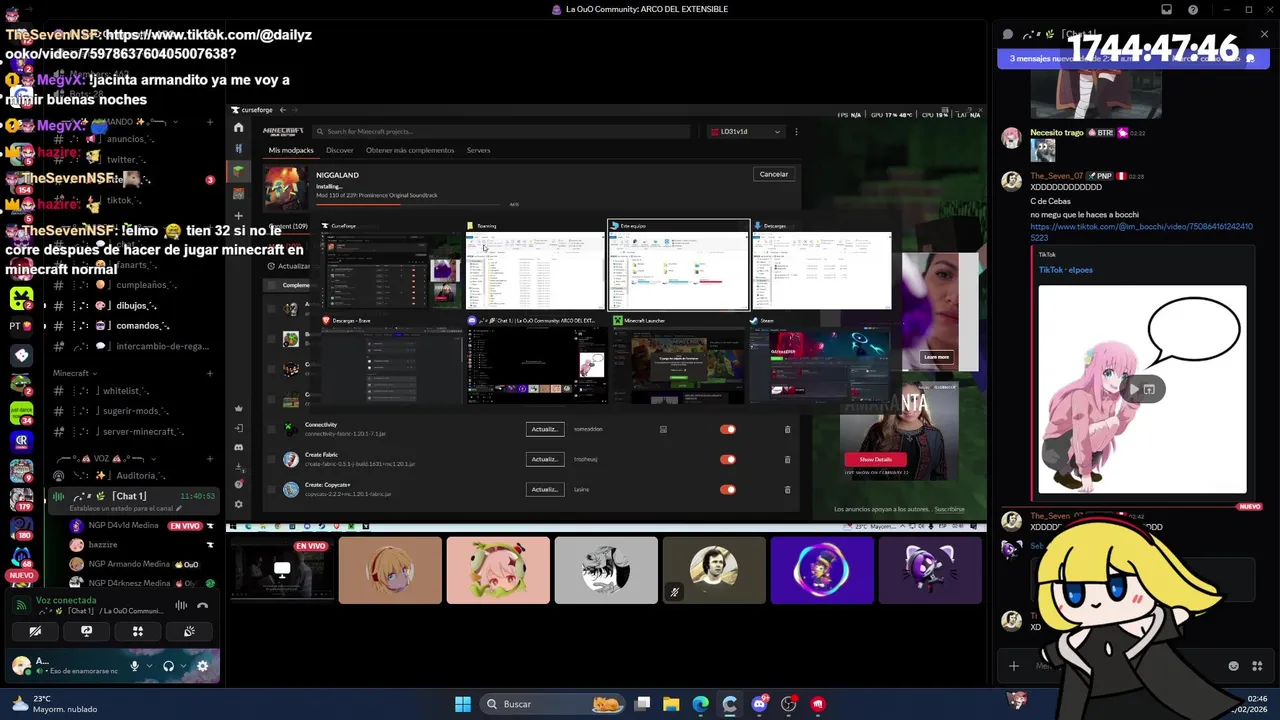Open the Servers tab in CurseForge
This screenshot has height=720, width=1280.
point(478,150)
